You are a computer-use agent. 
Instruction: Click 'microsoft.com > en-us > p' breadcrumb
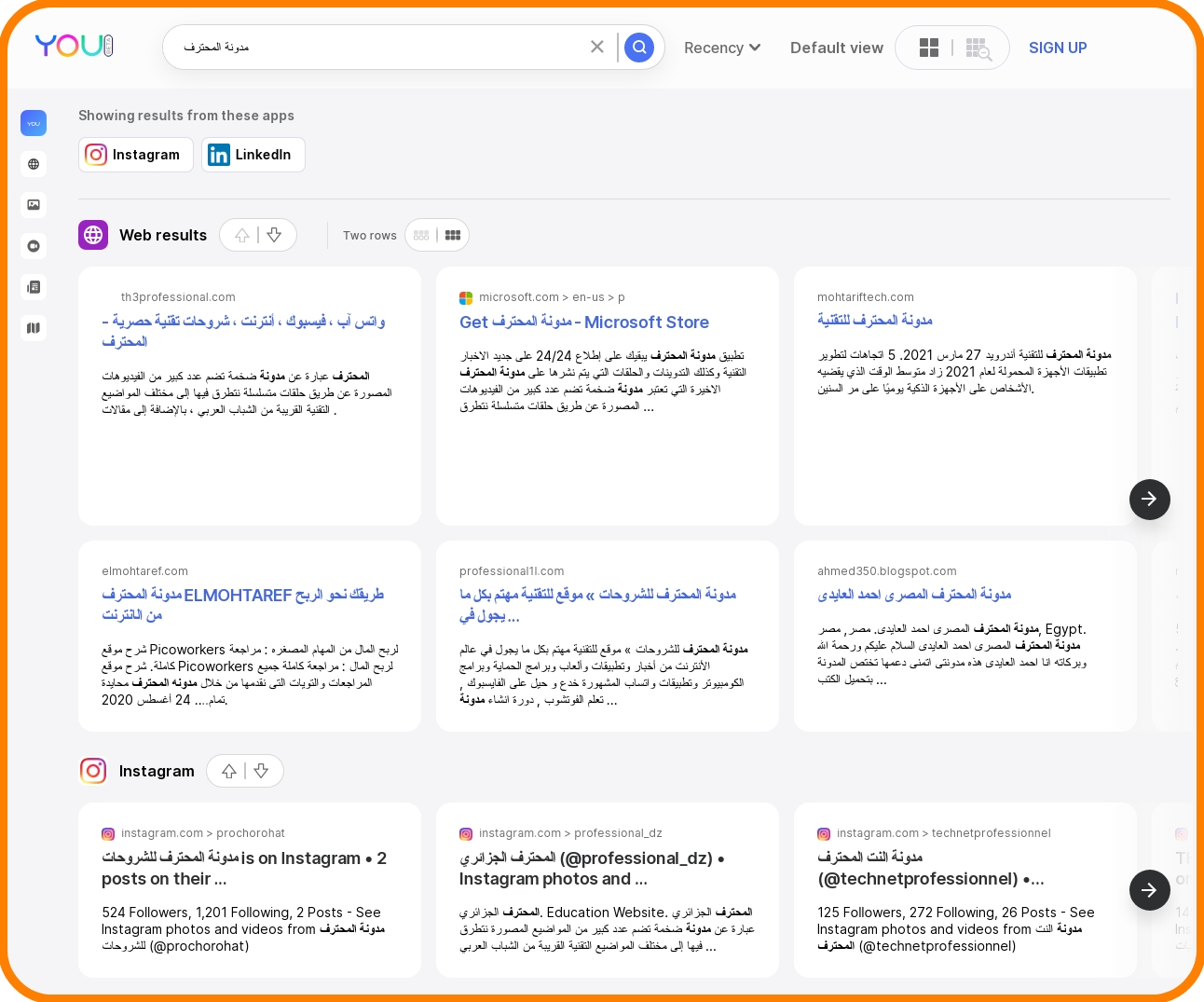[552, 297]
